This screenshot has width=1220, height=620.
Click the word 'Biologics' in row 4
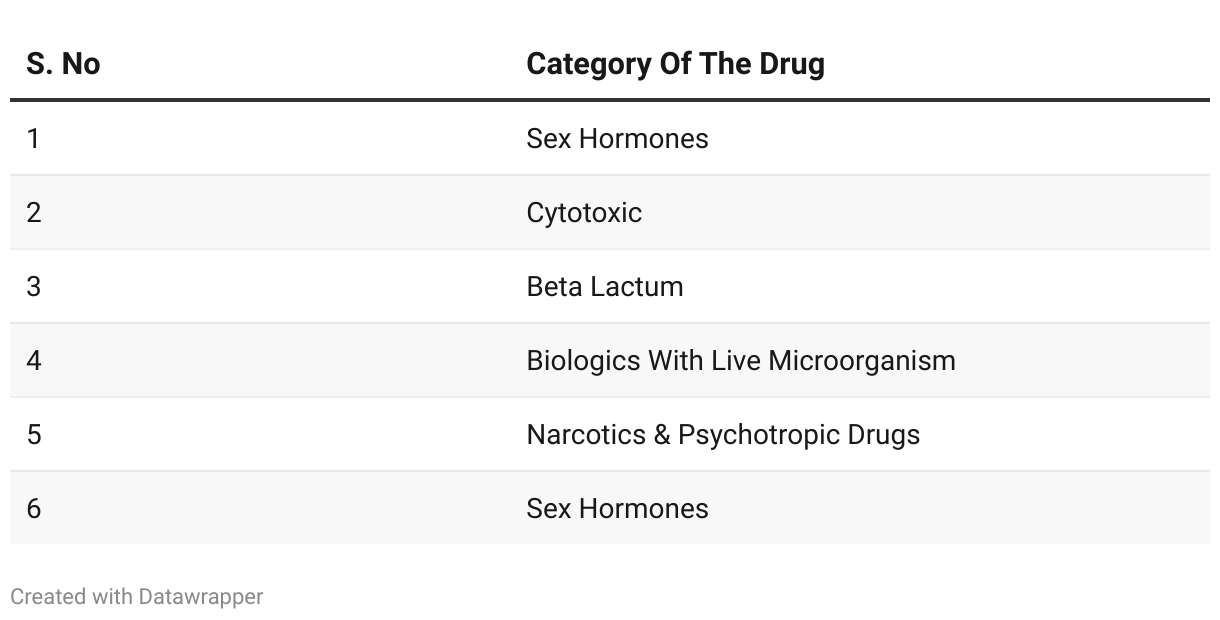(583, 360)
